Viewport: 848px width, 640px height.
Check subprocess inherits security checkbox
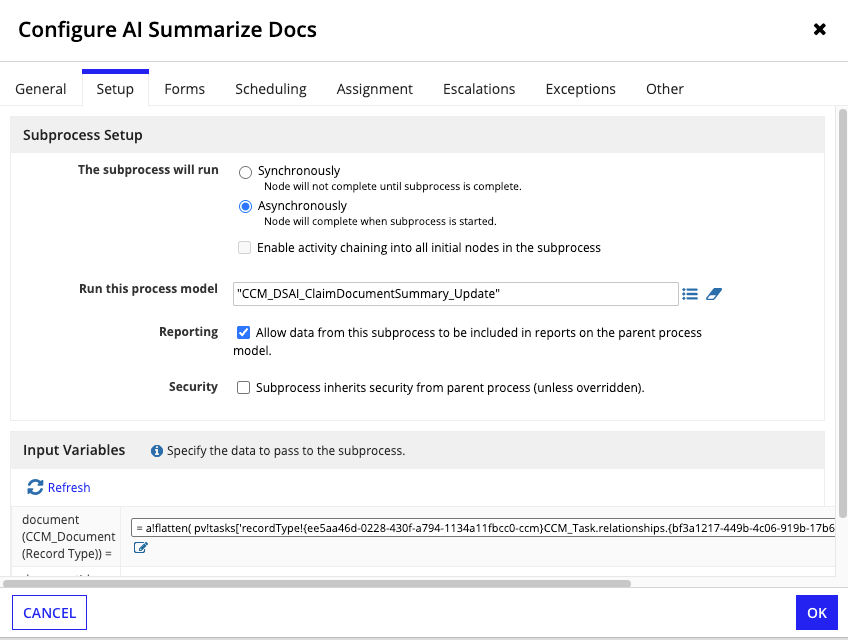click(243, 387)
